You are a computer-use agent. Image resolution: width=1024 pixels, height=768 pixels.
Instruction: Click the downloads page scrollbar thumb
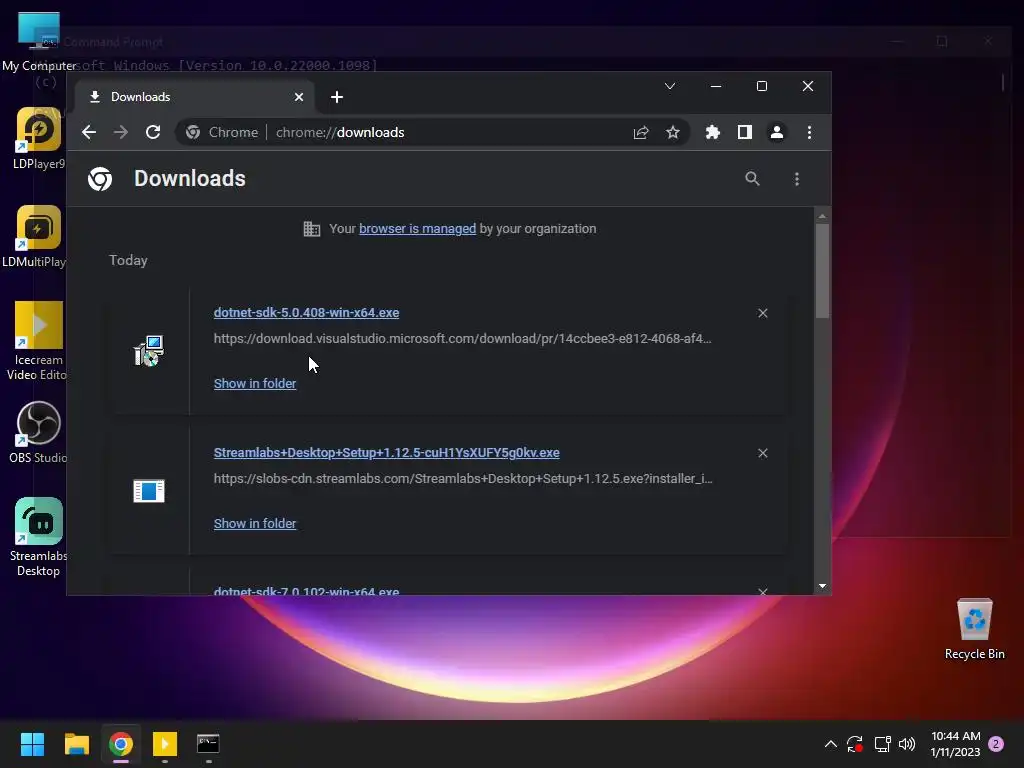pyautogui.click(x=822, y=271)
